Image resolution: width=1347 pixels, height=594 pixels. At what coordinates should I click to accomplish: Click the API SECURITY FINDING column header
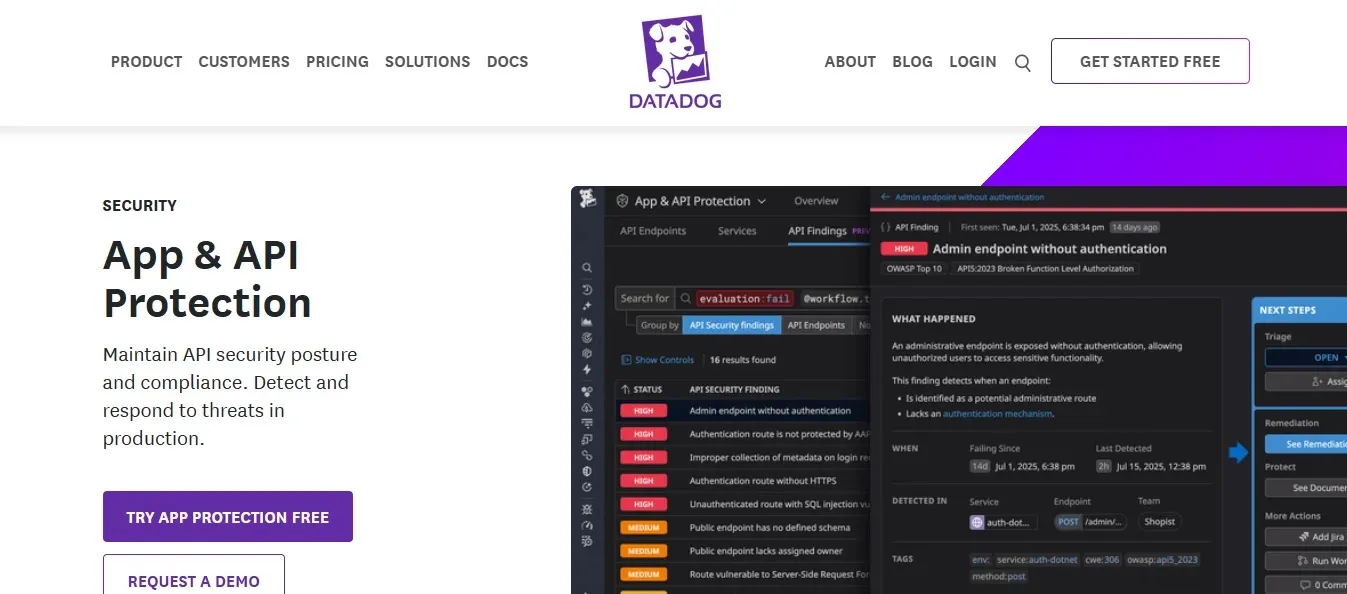click(734, 389)
